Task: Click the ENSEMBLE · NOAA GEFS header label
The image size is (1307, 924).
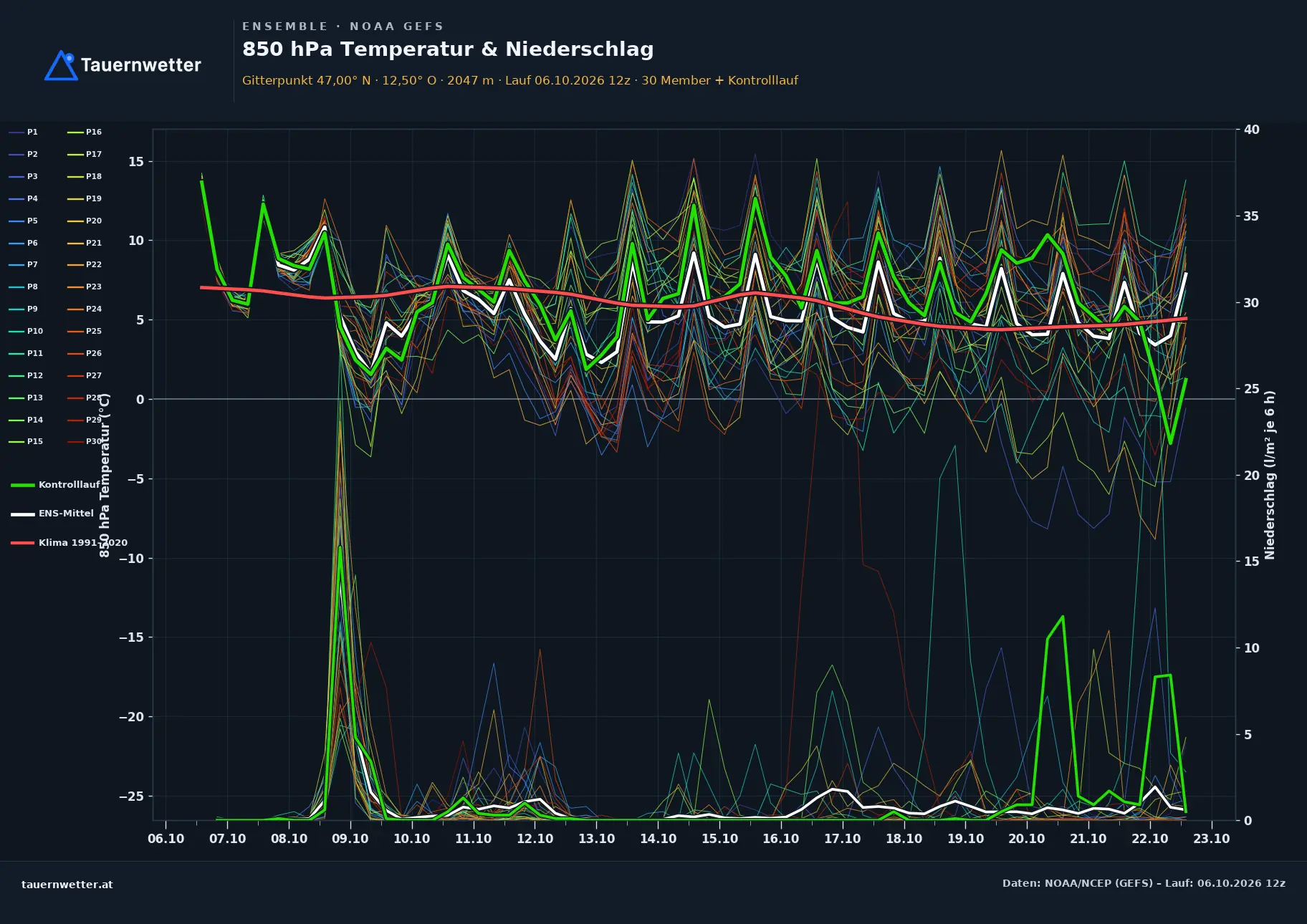Action: (343, 27)
